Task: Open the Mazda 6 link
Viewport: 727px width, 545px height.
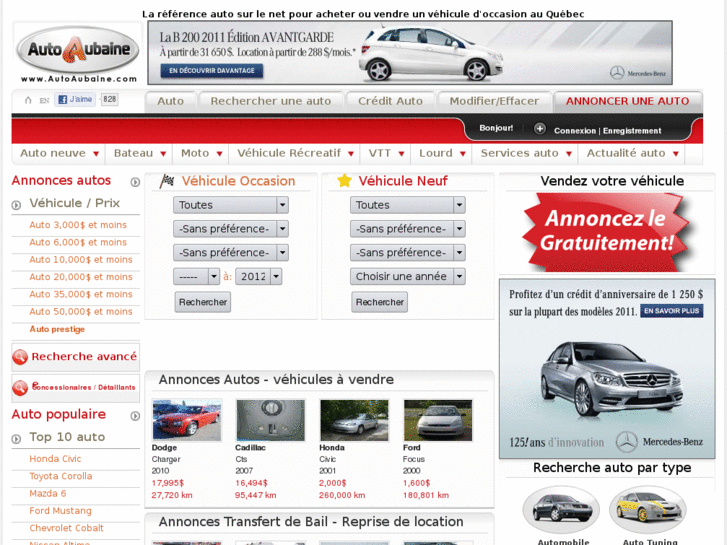Action: [48, 494]
